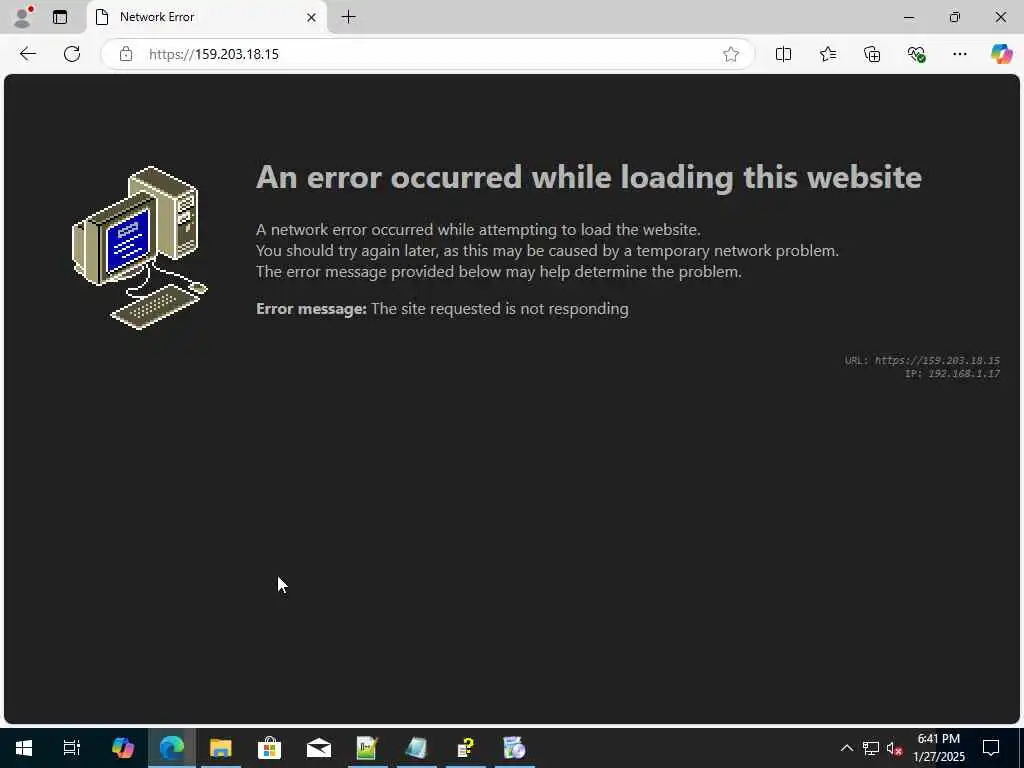View site information via the lock icon
1024x768 pixels.
click(126, 54)
